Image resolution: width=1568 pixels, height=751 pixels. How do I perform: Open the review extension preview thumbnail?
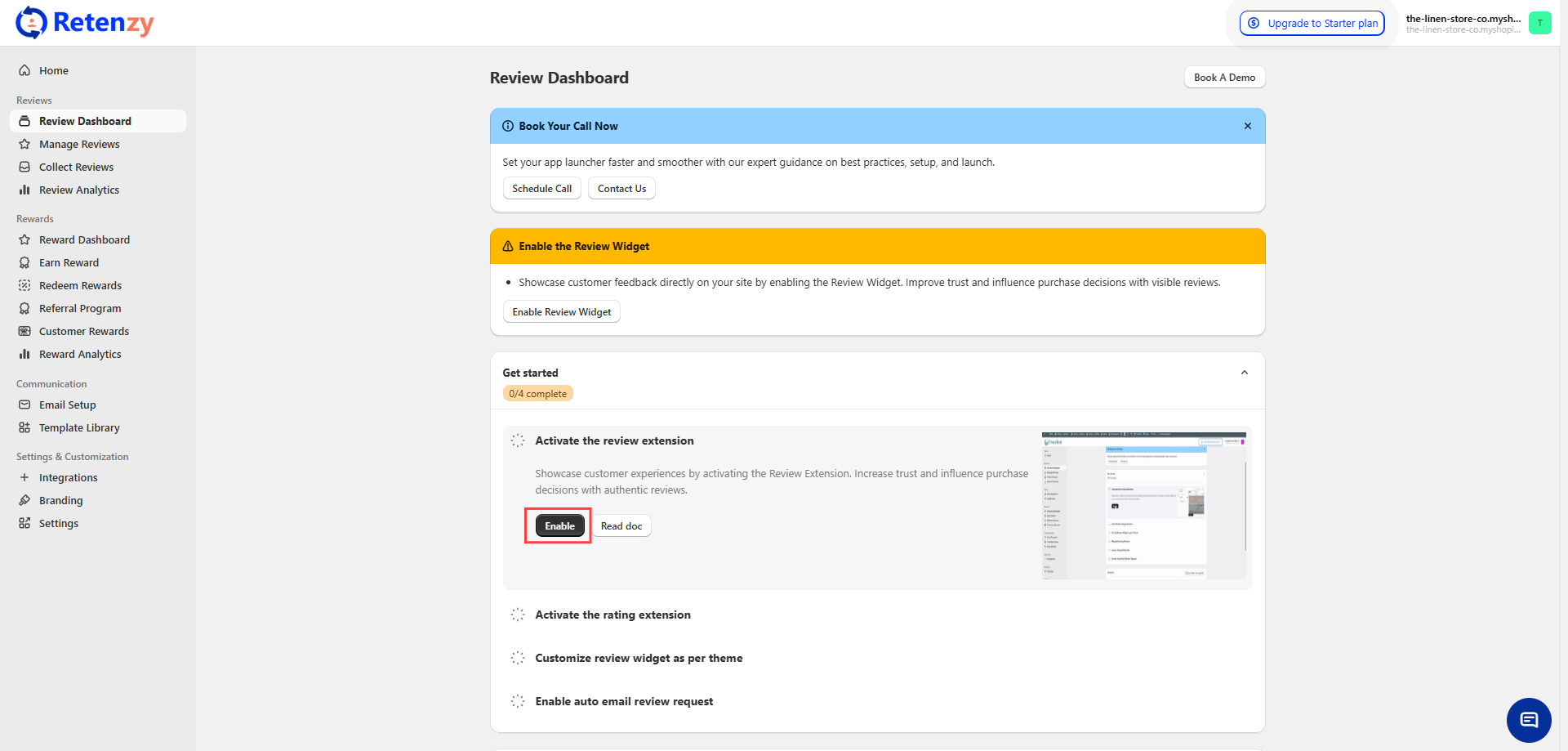(x=1143, y=506)
